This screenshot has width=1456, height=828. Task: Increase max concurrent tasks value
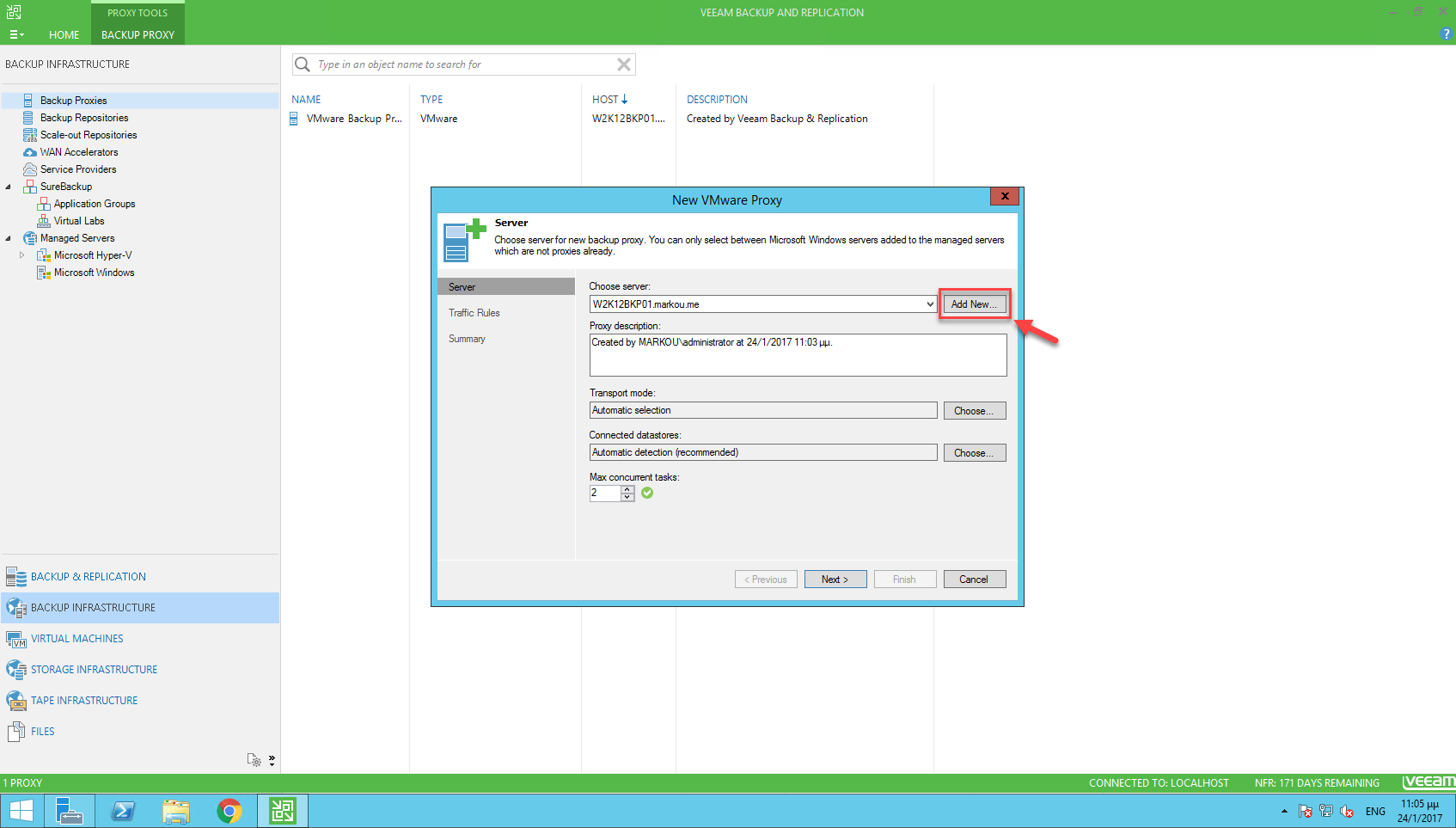[x=627, y=489]
